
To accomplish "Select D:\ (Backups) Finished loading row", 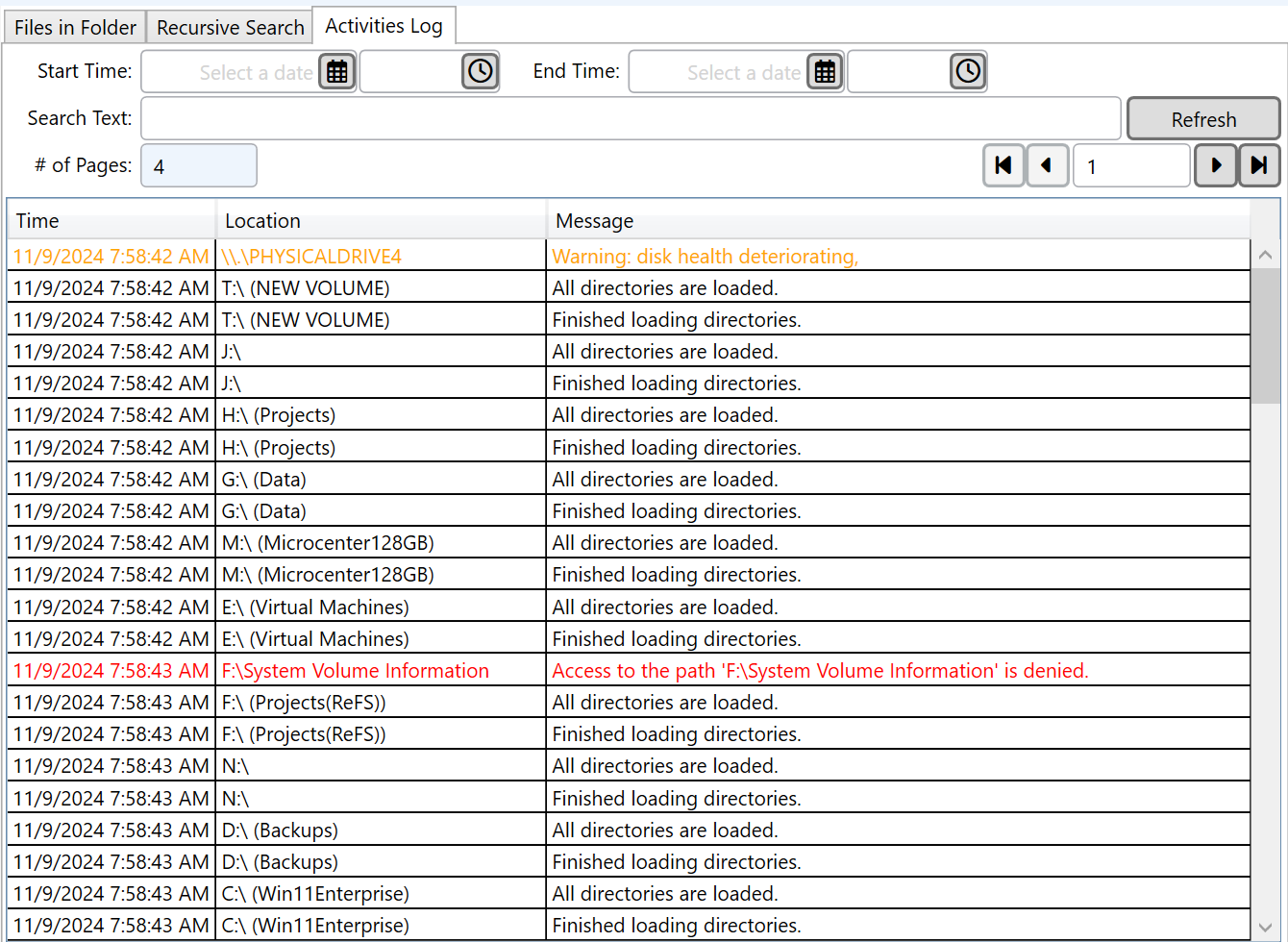I will click(629, 862).
